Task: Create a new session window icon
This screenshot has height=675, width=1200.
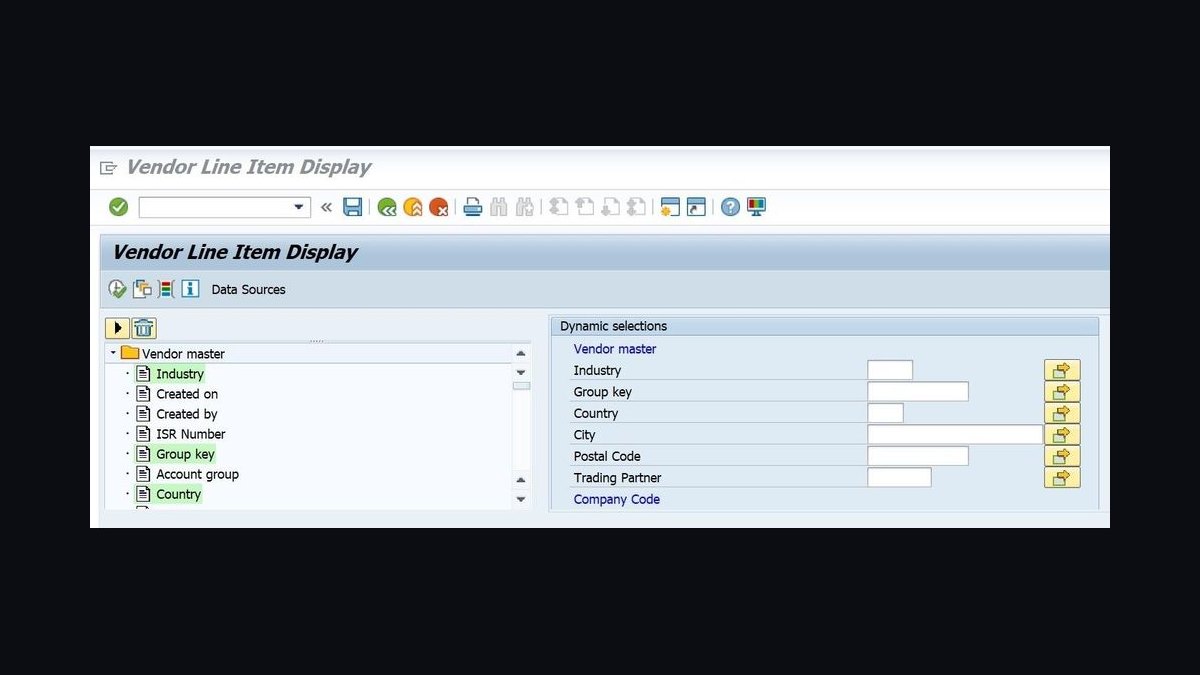Action: tap(671, 207)
